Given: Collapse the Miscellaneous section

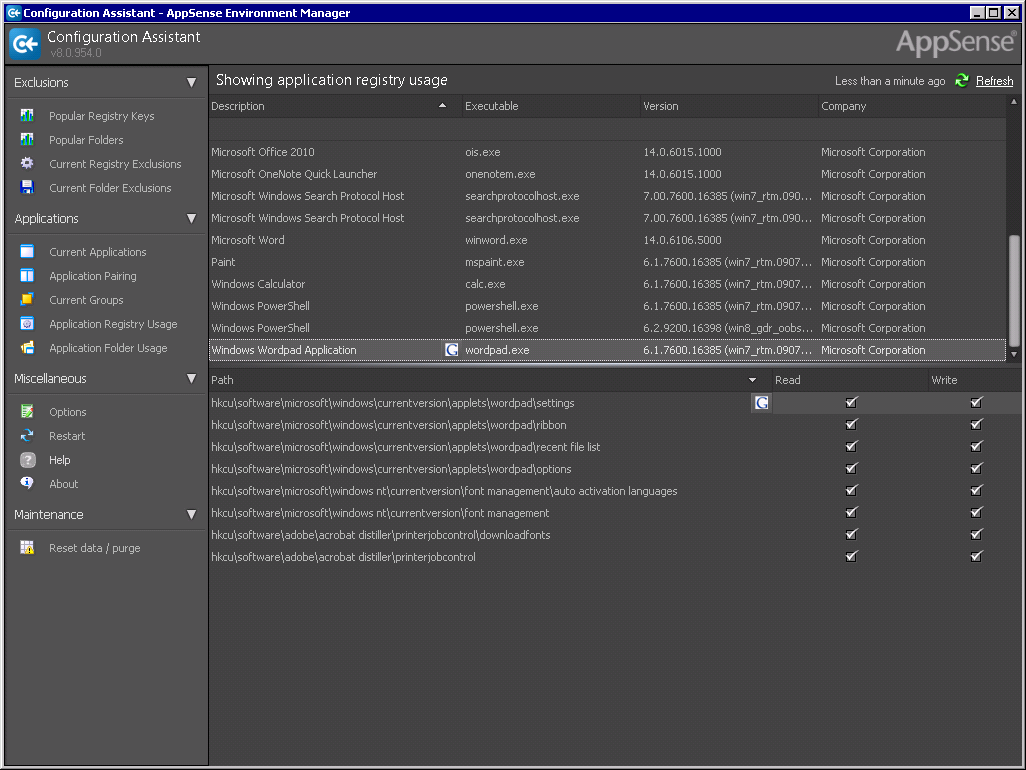Looking at the screenshot, I should pos(191,378).
